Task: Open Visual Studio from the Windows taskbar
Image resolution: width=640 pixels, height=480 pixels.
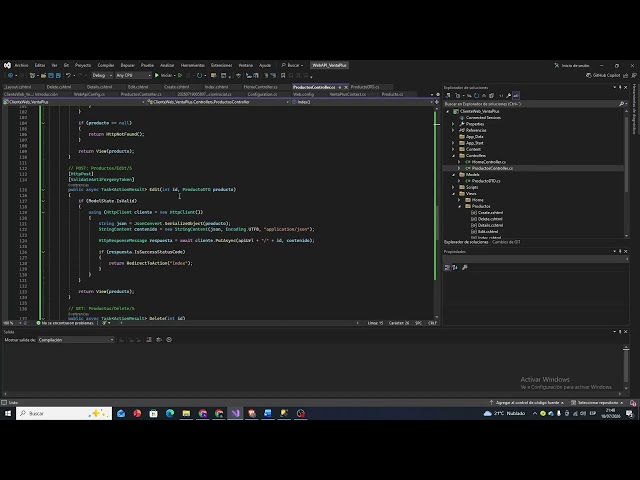Action: [236, 413]
